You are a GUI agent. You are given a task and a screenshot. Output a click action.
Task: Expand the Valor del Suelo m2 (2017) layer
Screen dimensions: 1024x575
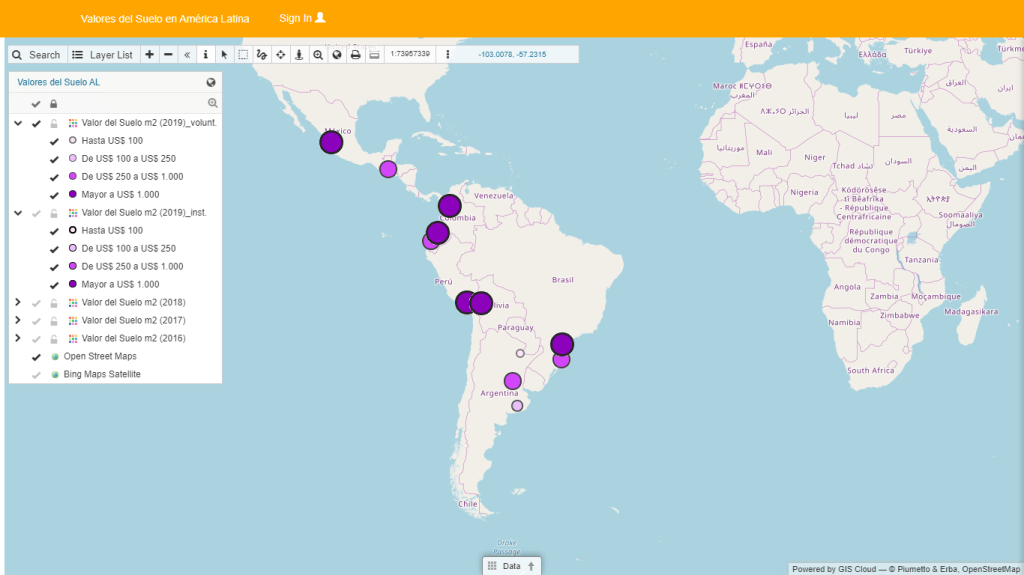(x=18, y=320)
